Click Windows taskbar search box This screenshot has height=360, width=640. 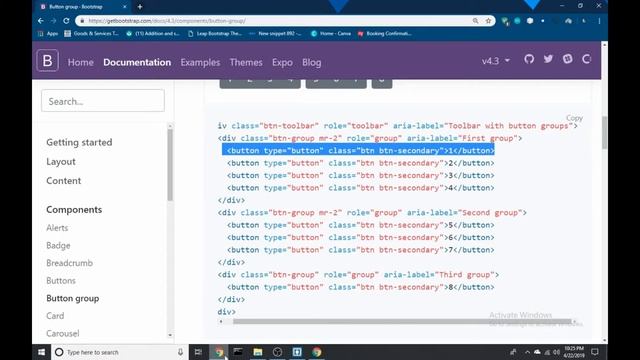pyautogui.click(x=119, y=352)
